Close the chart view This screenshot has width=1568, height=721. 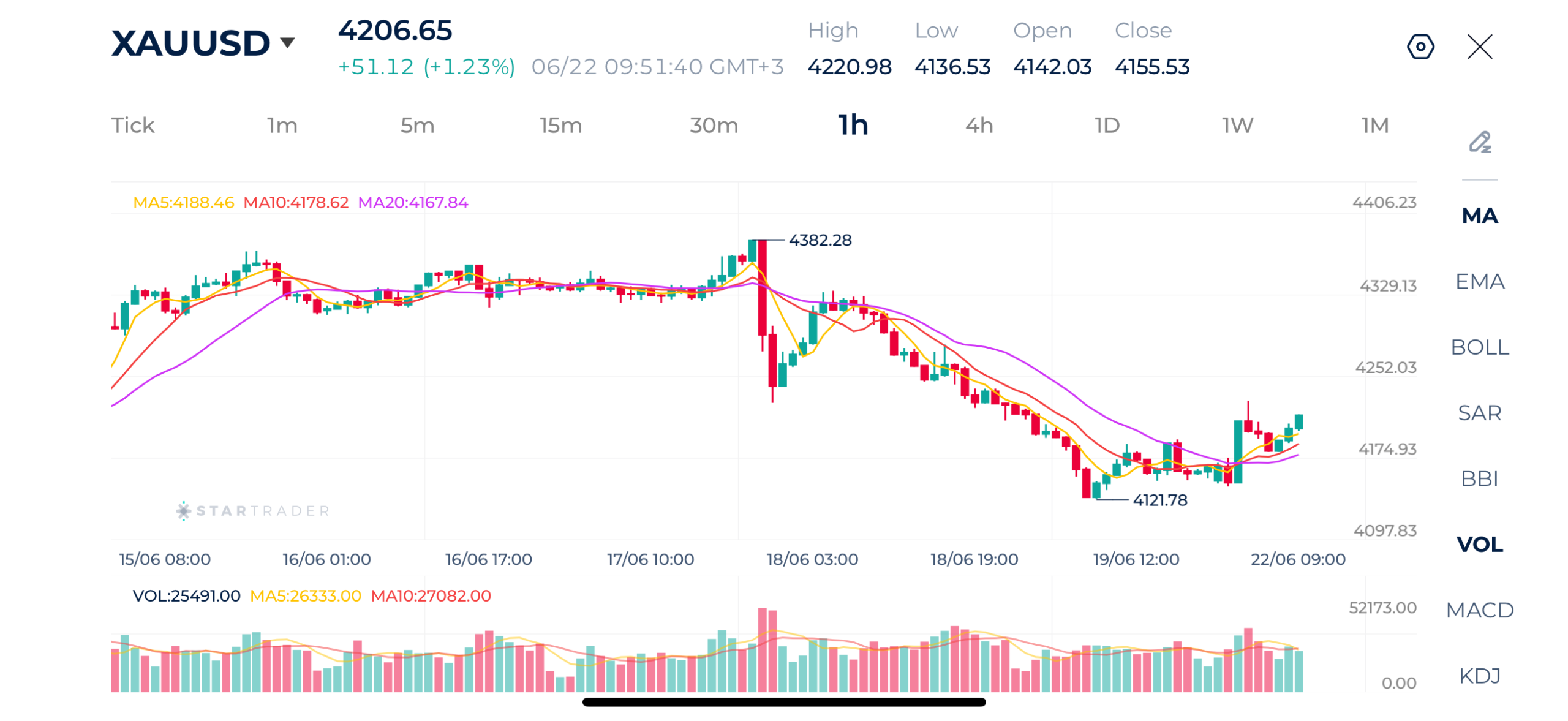1479,47
